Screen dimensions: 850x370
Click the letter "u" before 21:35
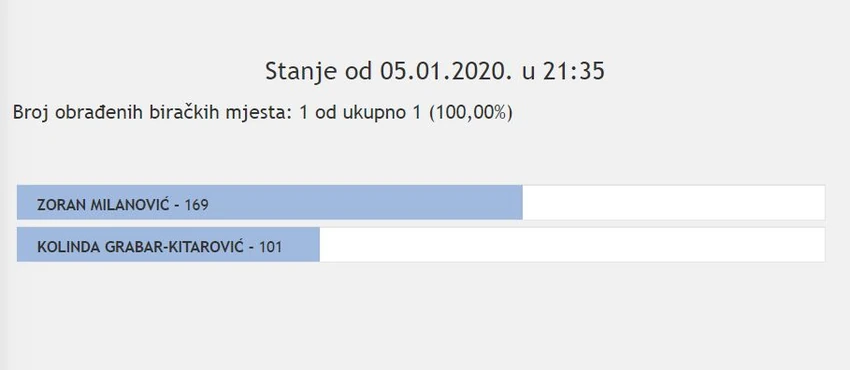528,74
